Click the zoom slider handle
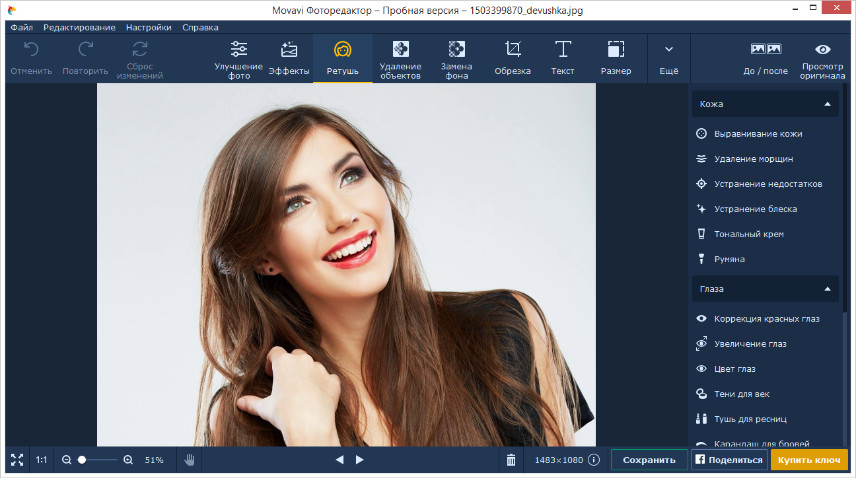The width and height of the screenshot is (856, 478). (x=82, y=460)
